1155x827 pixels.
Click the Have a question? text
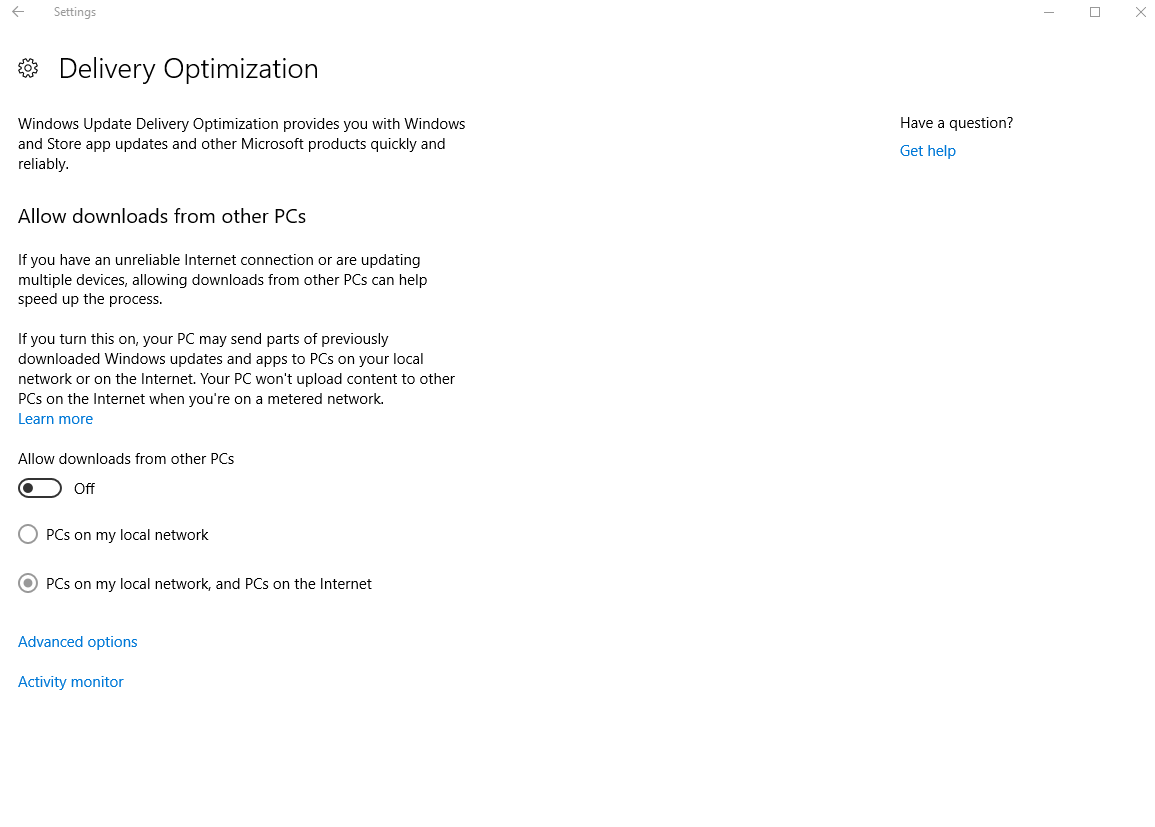tap(956, 123)
